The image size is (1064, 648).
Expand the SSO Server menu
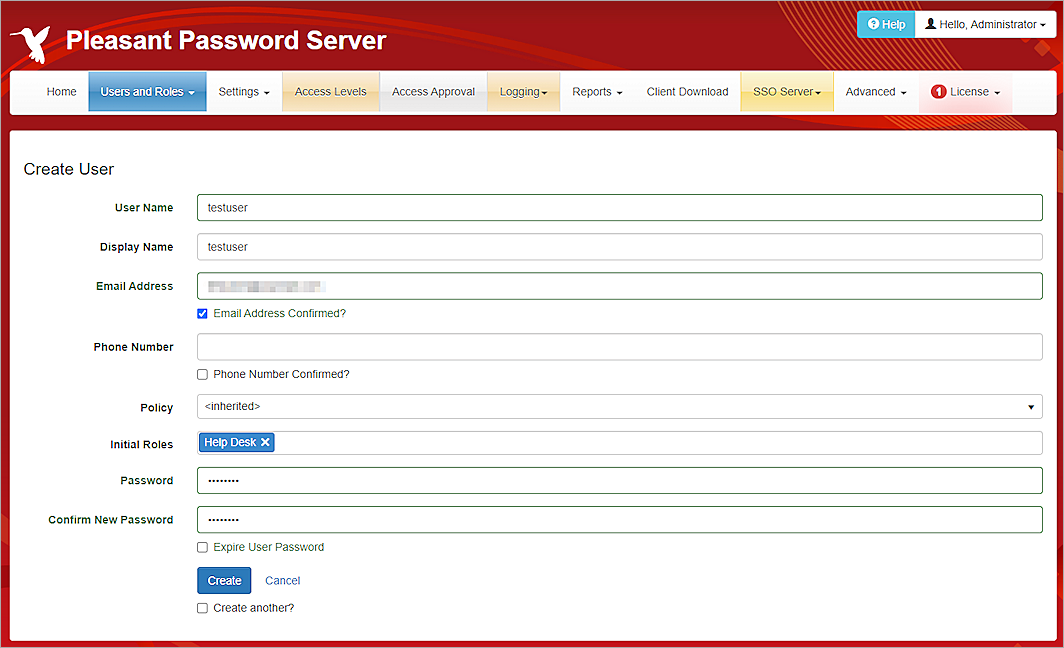coord(786,91)
